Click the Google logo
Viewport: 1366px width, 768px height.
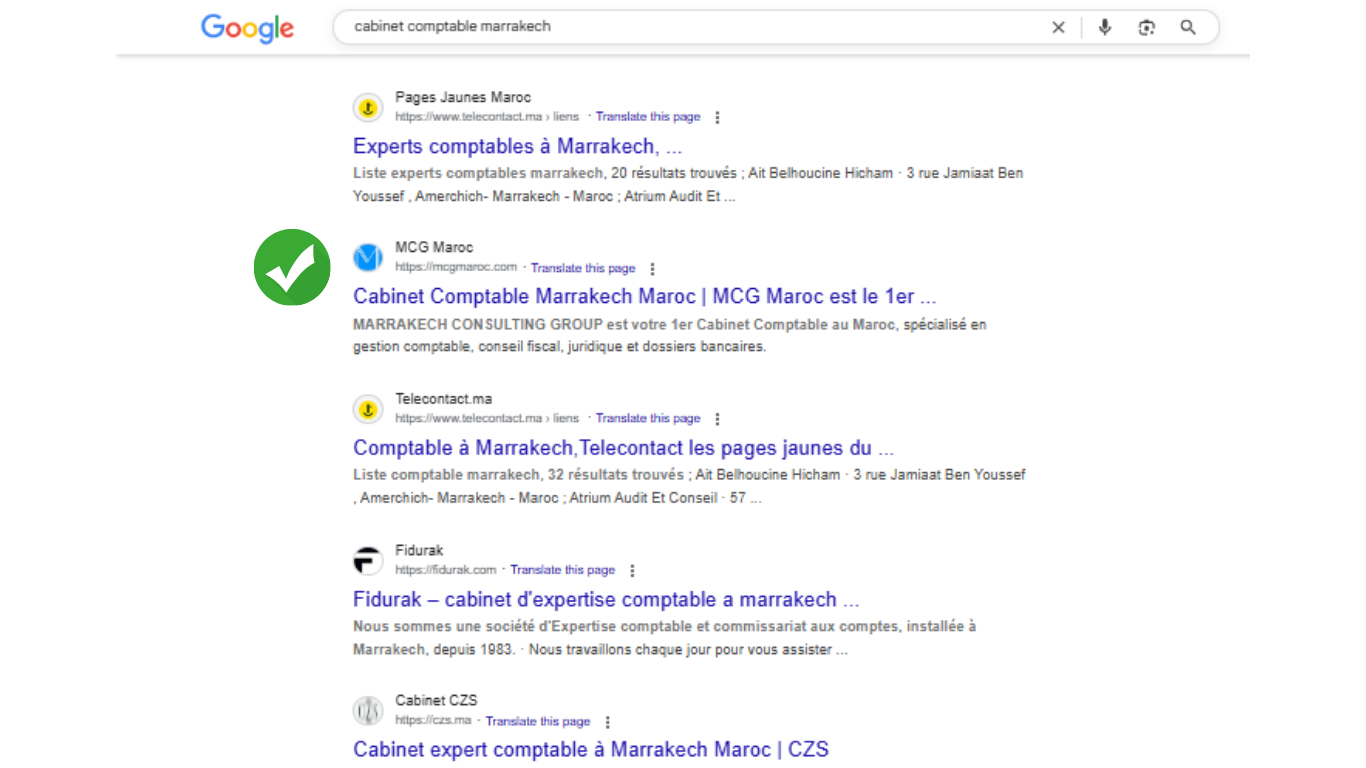coord(247,28)
